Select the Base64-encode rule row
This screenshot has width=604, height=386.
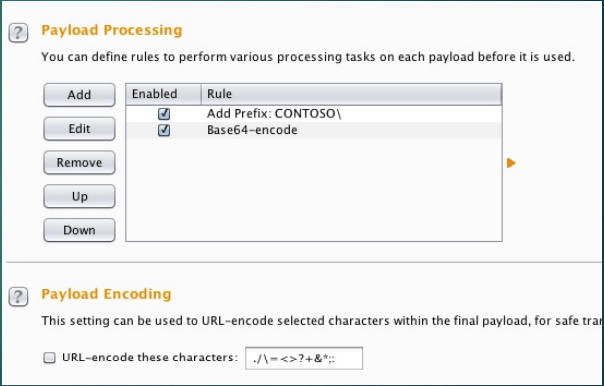tap(314, 130)
